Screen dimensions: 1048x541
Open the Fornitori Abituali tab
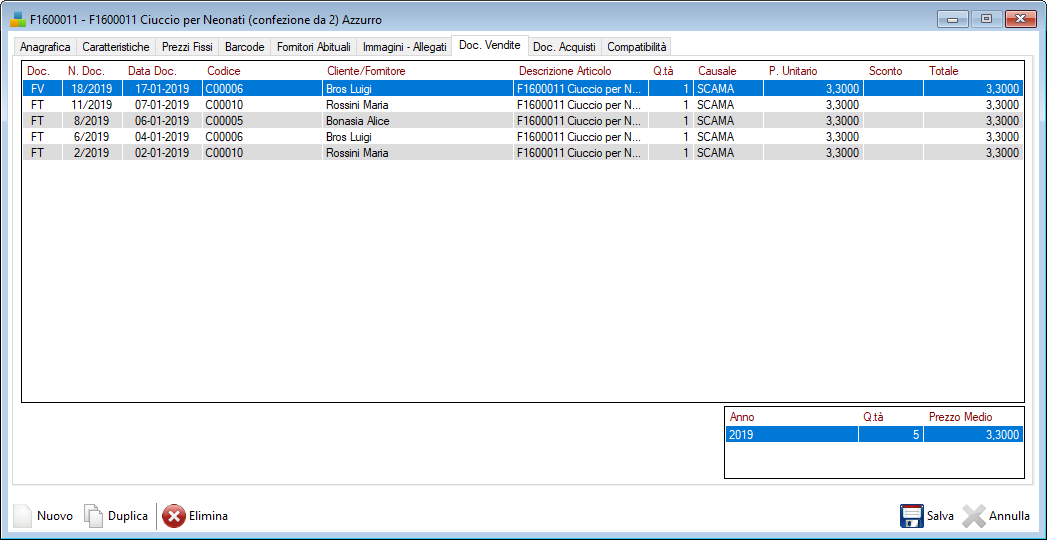(313, 47)
